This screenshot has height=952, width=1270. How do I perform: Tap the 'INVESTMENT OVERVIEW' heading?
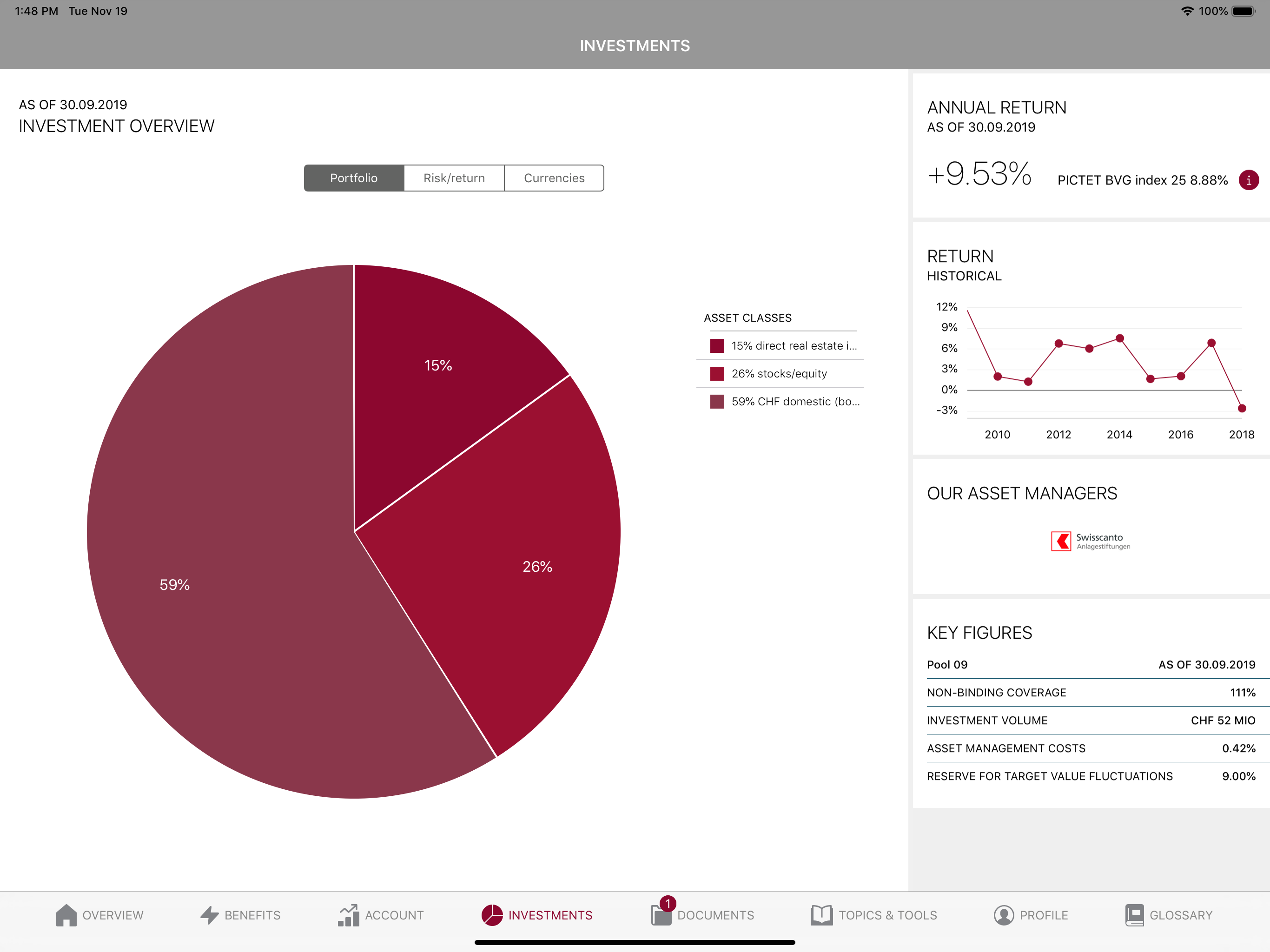click(x=117, y=126)
